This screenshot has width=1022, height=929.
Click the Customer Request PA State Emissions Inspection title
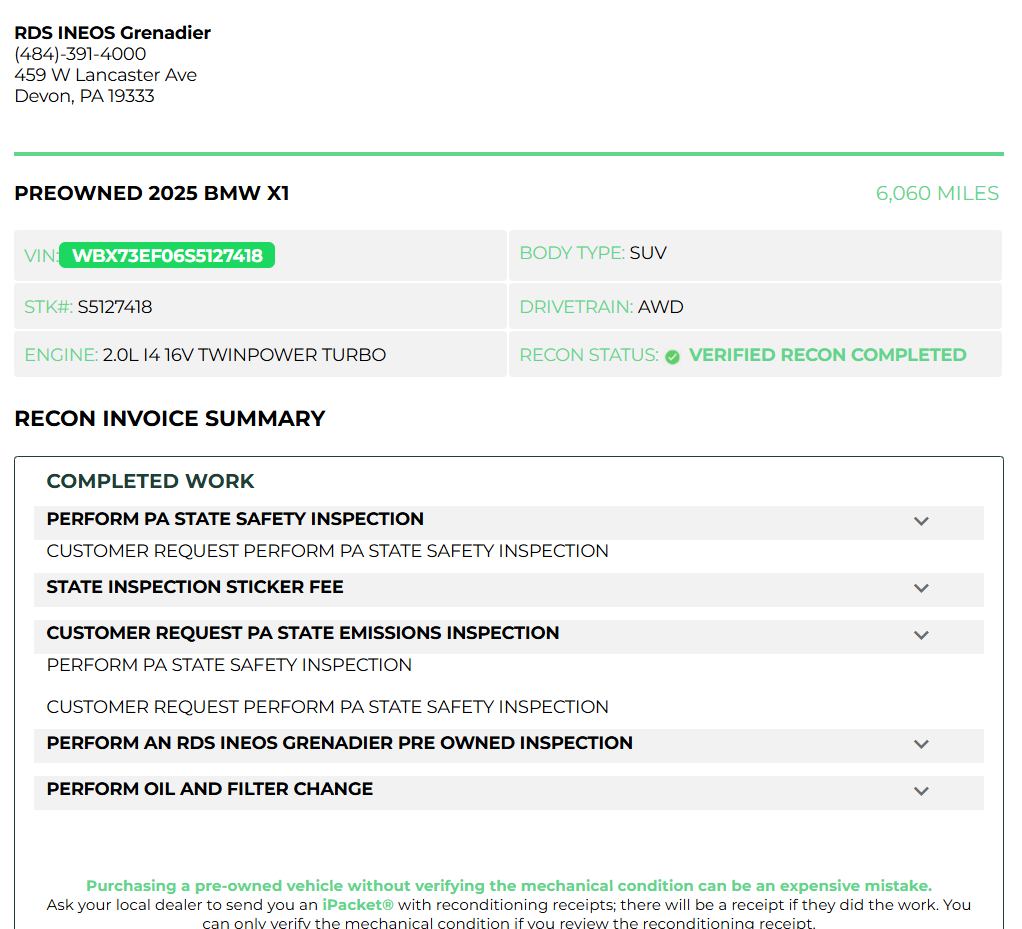(x=302, y=633)
